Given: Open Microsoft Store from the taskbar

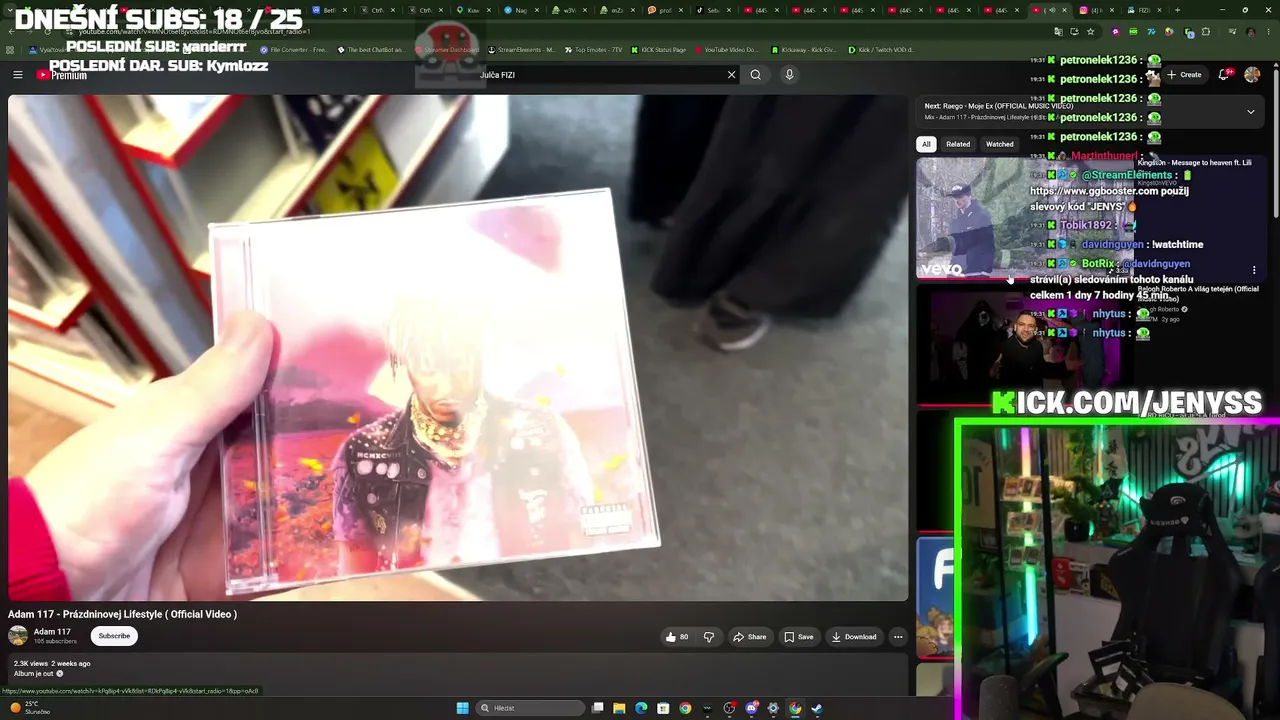Looking at the screenshot, I should pyautogui.click(x=663, y=708).
